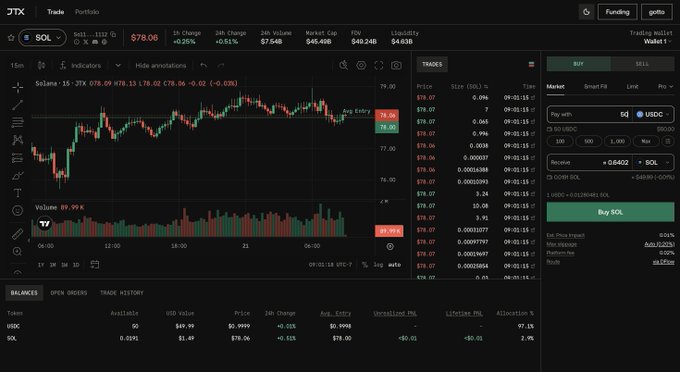The width and height of the screenshot is (680, 372).
Task: Switch order side to SELL
Action: click(x=642, y=64)
